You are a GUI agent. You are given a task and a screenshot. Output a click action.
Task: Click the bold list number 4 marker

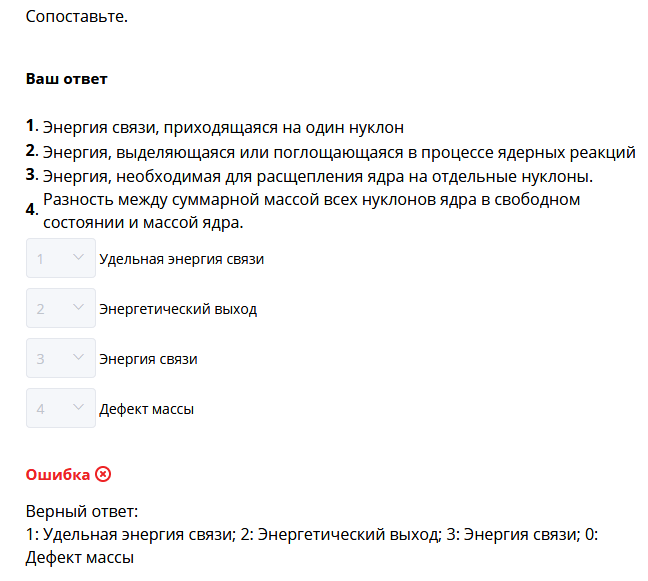click(x=32, y=210)
